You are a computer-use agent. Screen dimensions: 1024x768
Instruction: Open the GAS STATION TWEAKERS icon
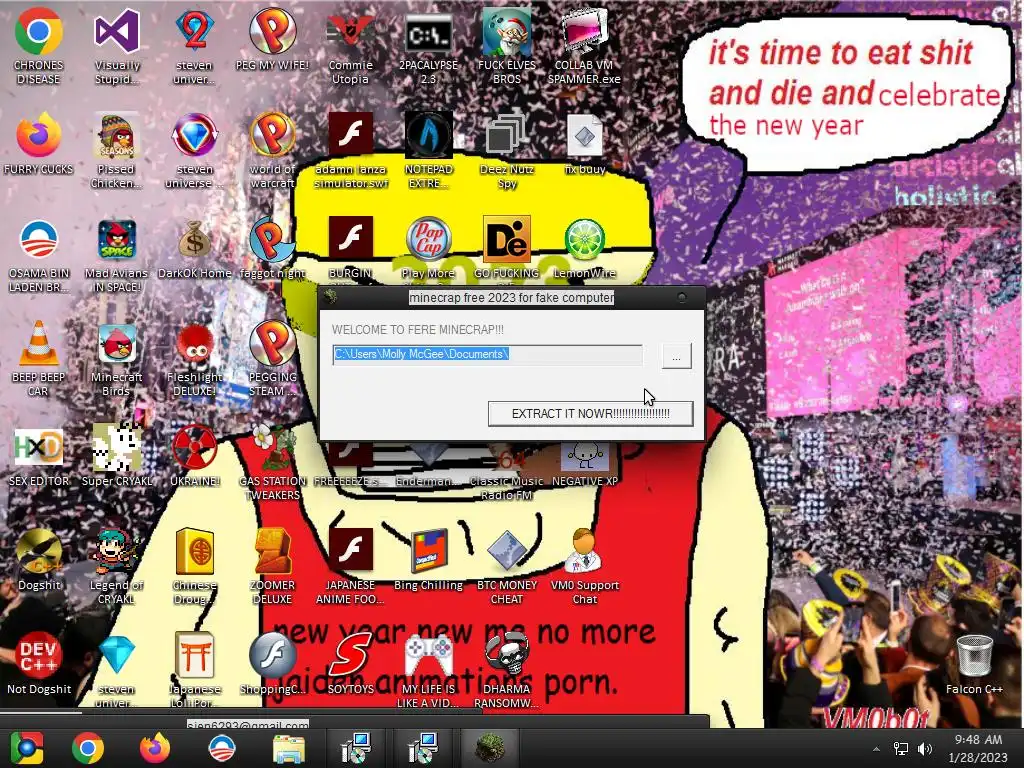click(272, 448)
